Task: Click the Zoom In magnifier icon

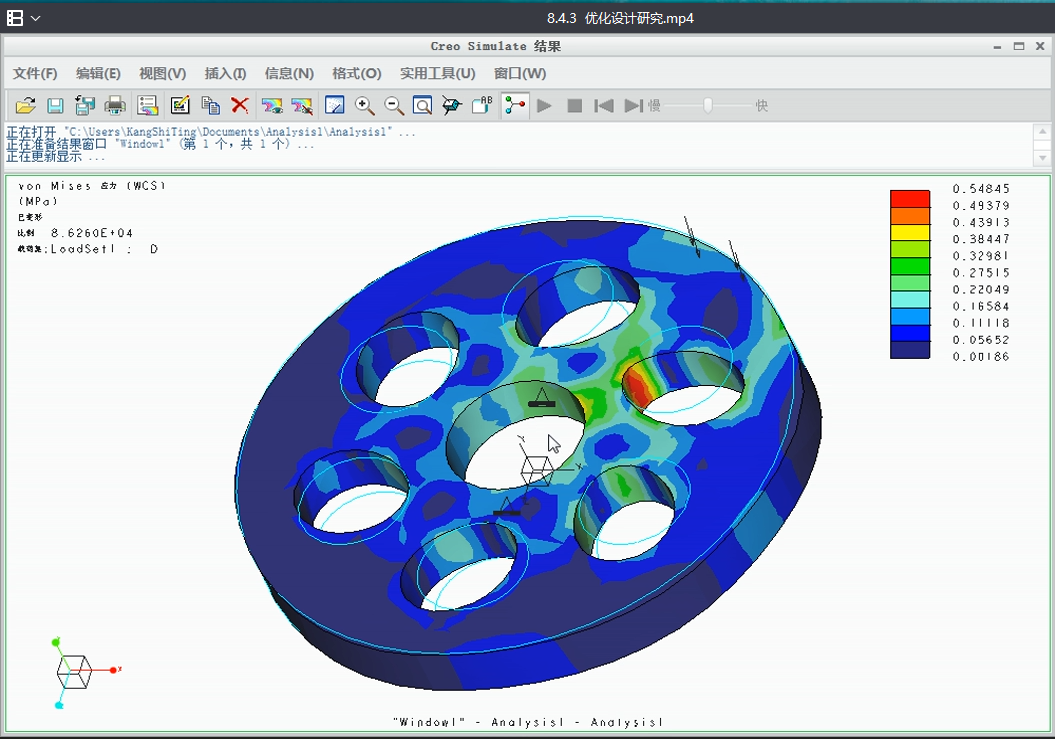Action: (x=364, y=106)
